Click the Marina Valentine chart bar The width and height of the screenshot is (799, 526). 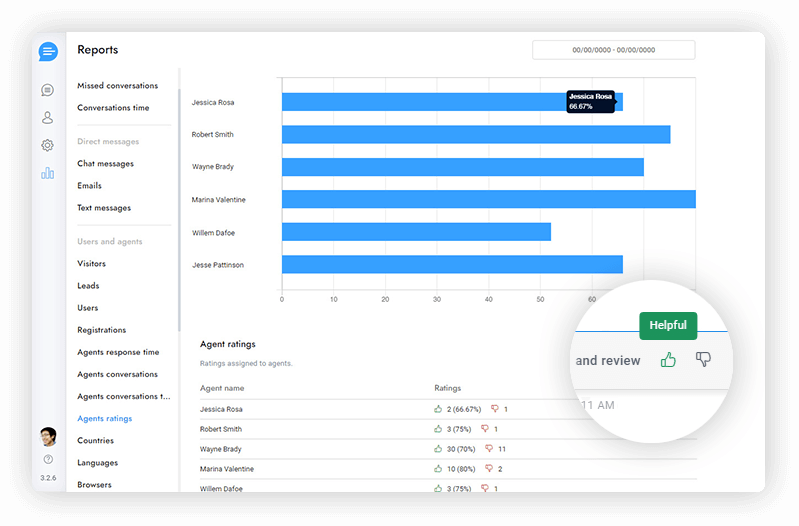pos(488,200)
